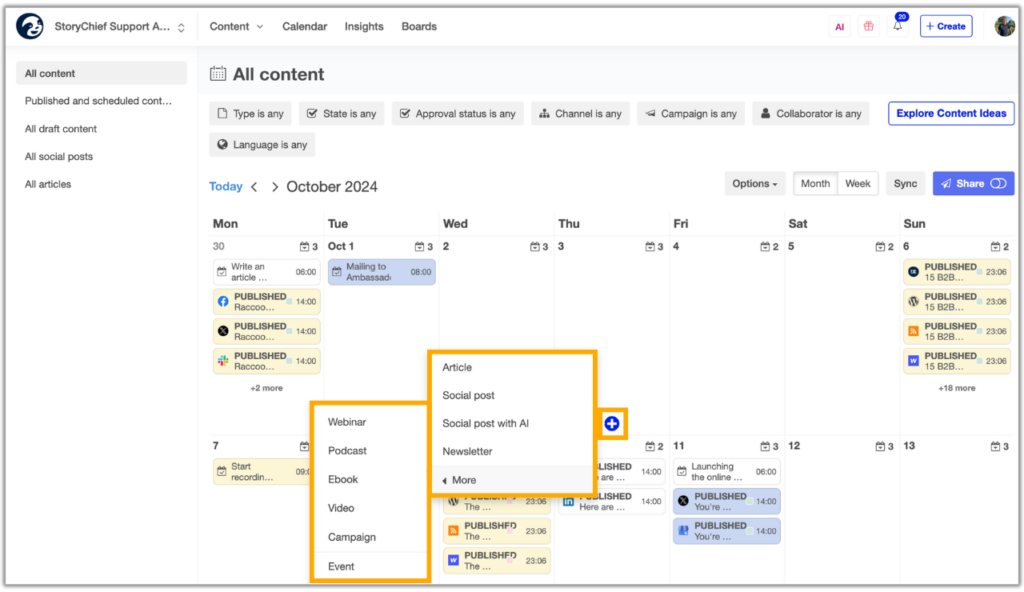Open the Collaborator is any filter
The image size is (1024, 592).
pyautogui.click(x=810, y=114)
